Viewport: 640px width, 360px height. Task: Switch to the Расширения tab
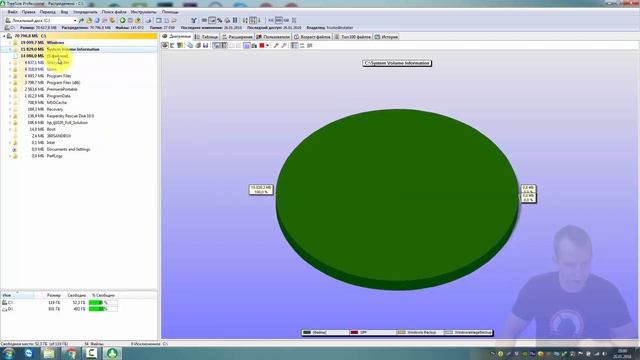[237, 37]
